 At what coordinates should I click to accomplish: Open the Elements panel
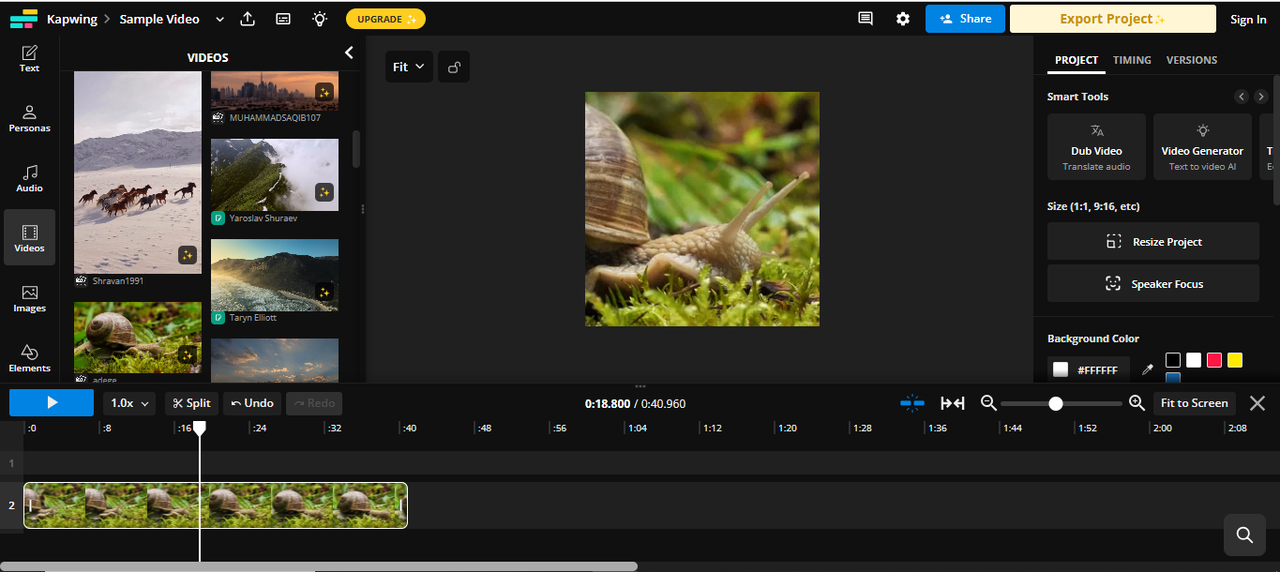(x=29, y=359)
